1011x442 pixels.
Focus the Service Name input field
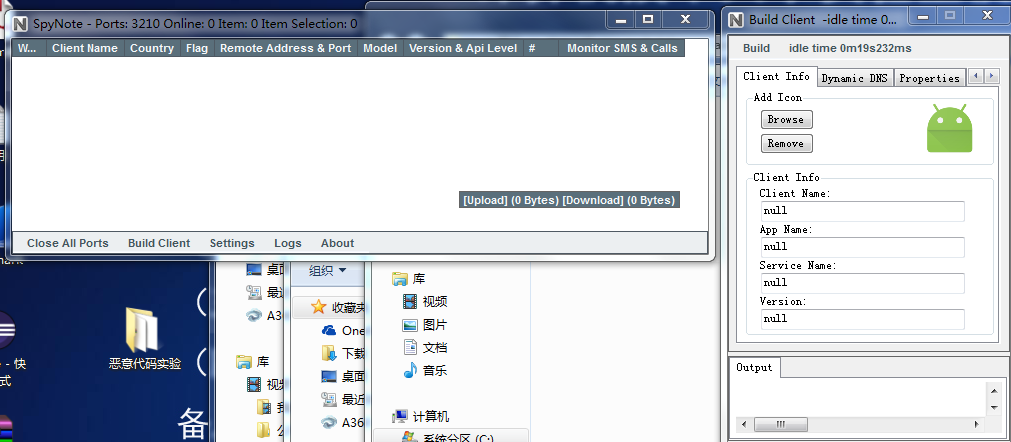tap(863, 283)
